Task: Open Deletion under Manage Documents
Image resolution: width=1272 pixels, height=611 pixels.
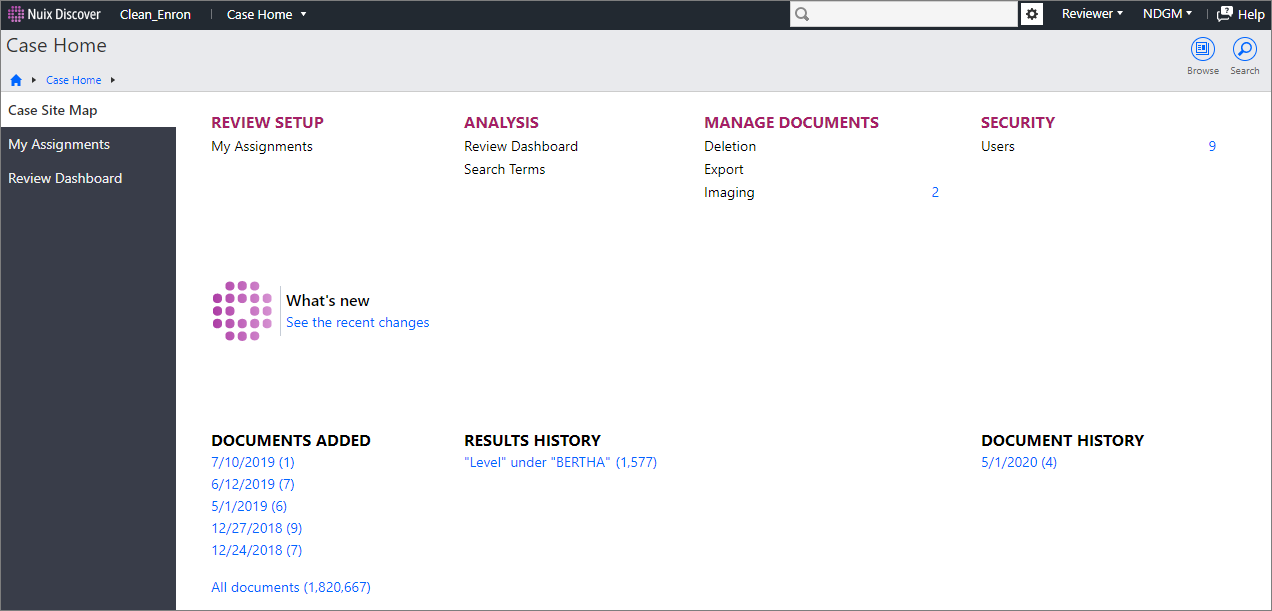Action: click(x=730, y=146)
